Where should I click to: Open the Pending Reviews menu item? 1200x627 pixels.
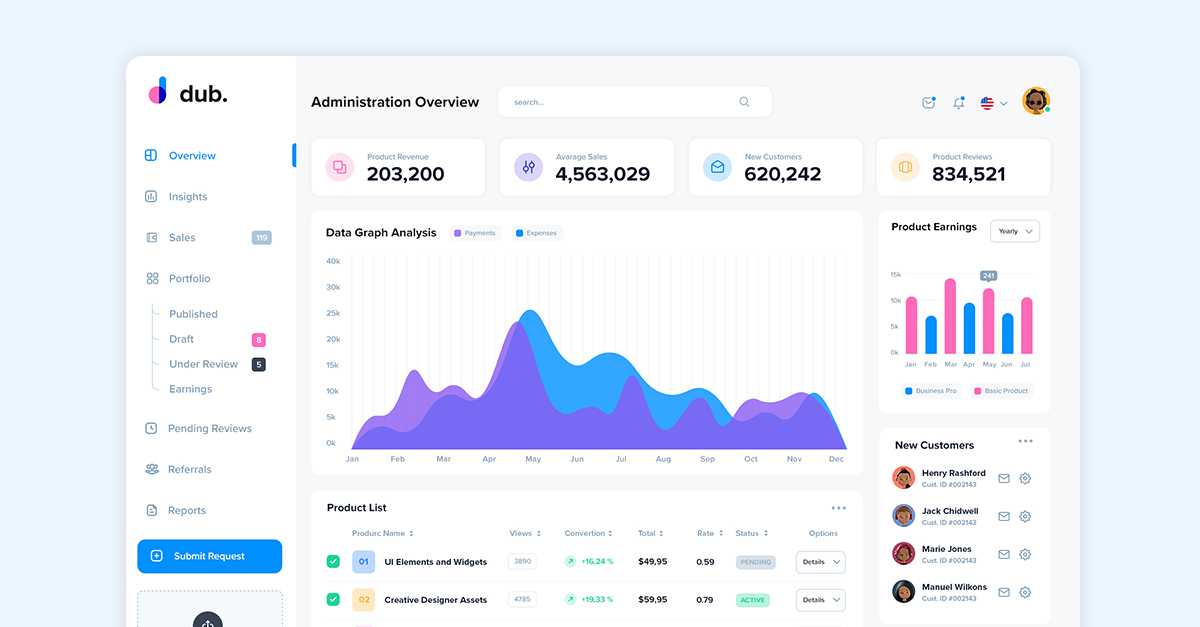(x=209, y=429)
